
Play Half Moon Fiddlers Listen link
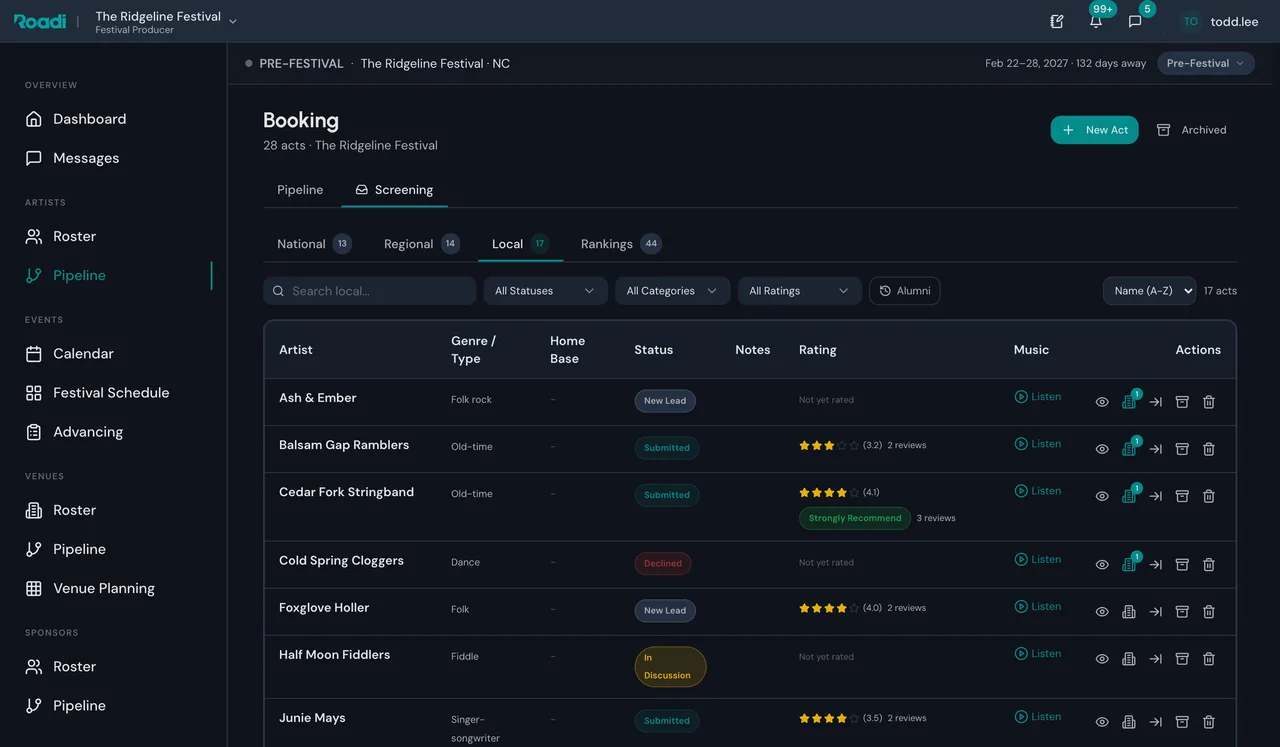1038,654
